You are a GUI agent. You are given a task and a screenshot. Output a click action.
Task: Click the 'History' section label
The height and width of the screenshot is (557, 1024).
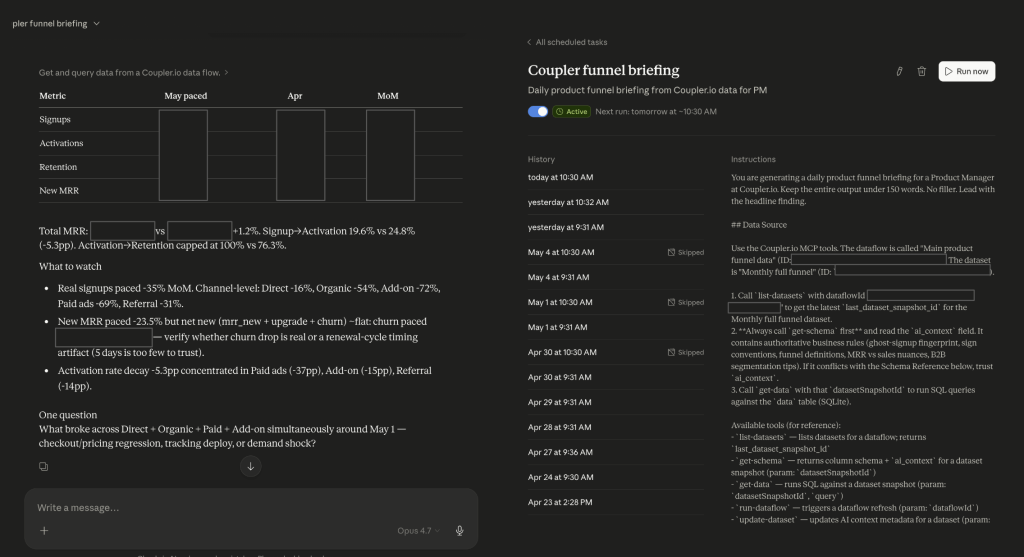click(x=541, y=159)
